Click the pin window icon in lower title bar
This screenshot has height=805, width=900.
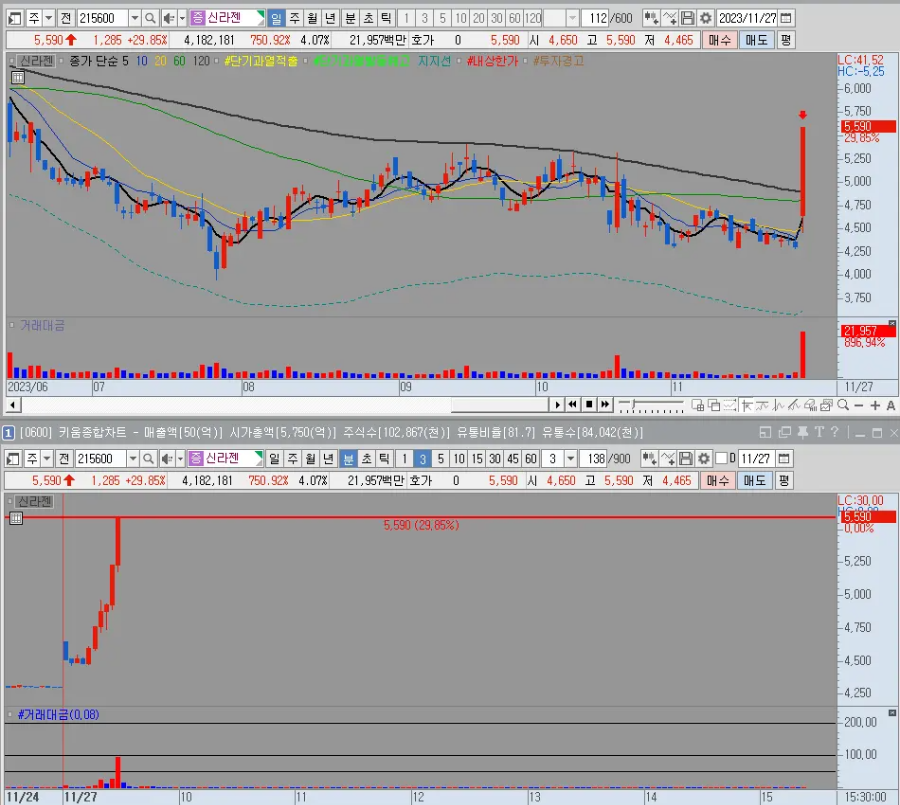[x=803, y=432]
